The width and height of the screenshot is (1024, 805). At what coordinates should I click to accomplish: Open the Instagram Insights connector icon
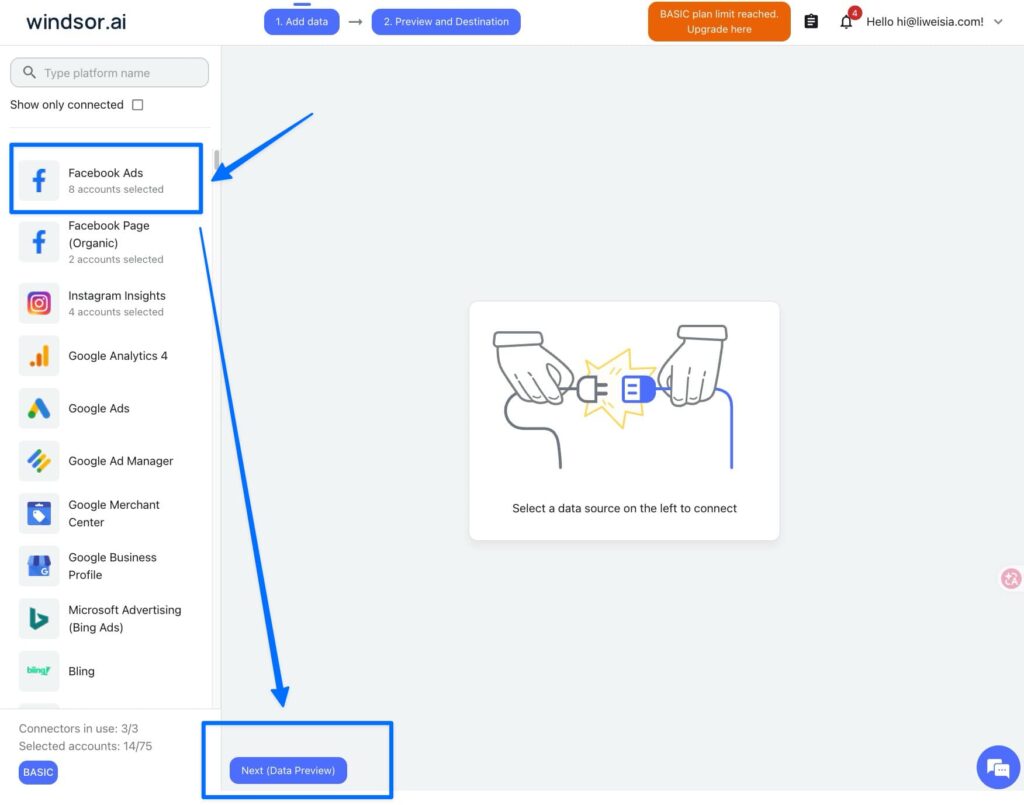pyautogui.click(x=39, y=303)
